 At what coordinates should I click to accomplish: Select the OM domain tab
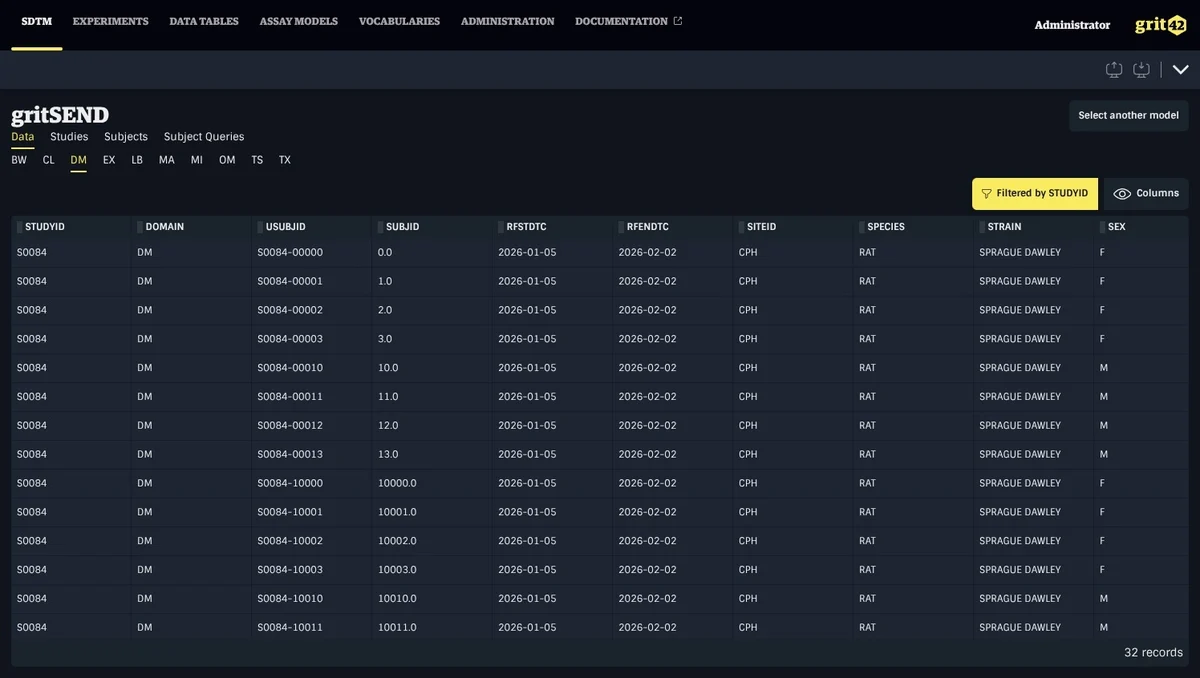pos(227,160)
